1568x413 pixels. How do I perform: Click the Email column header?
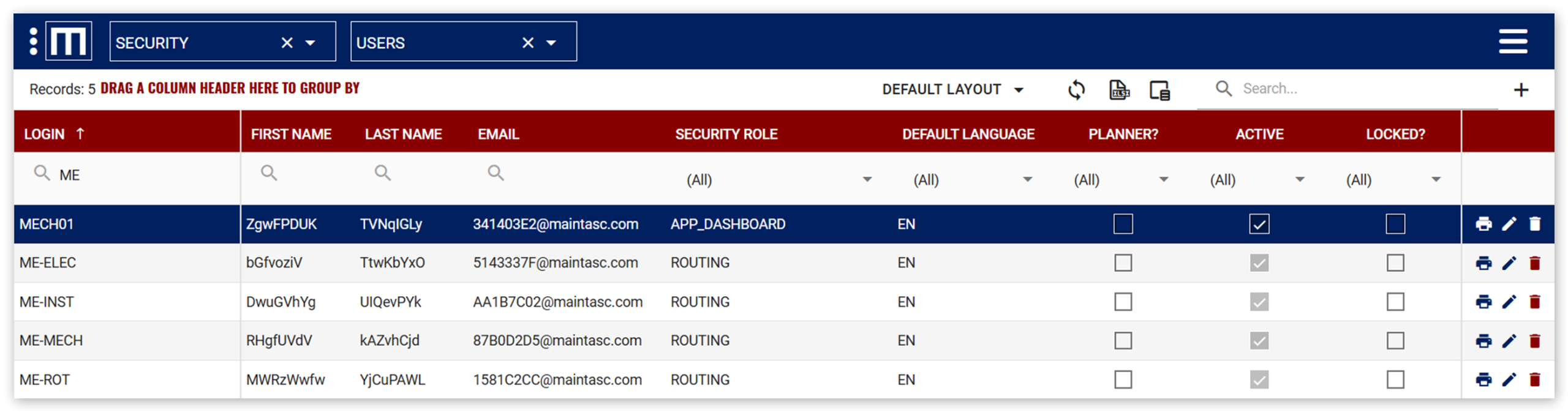(x=498, y=134)
